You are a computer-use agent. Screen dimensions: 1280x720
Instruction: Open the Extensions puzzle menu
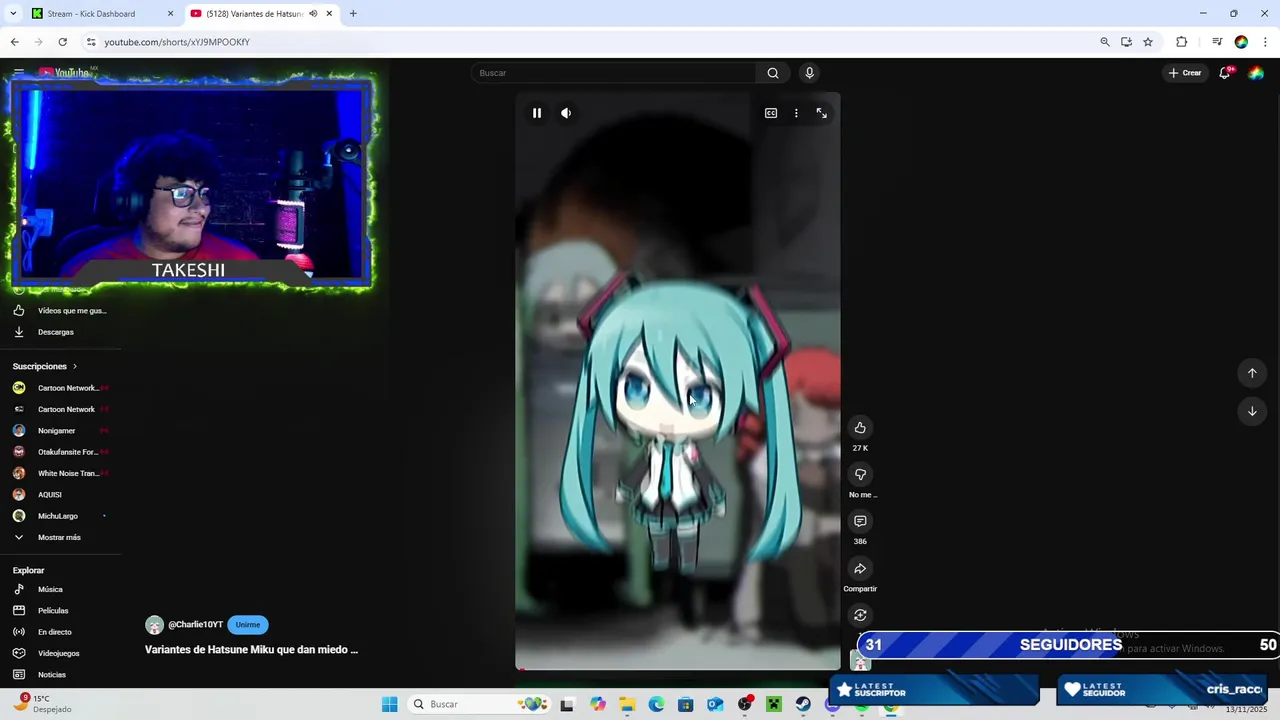1182,42
